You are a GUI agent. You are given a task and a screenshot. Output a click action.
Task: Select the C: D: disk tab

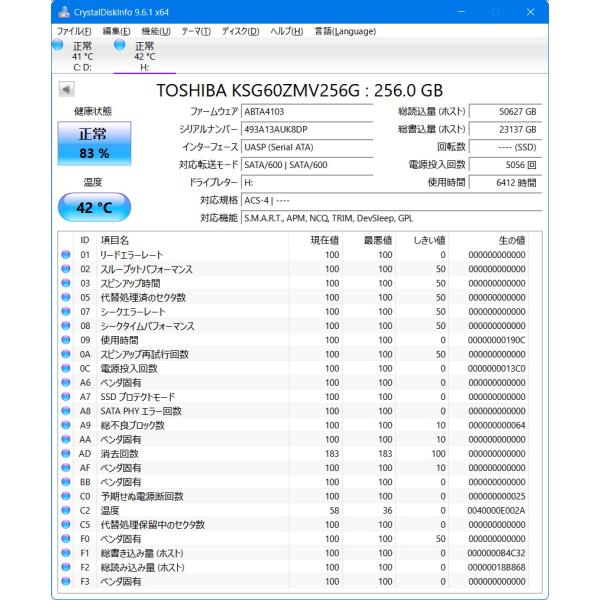click(83, 56)
